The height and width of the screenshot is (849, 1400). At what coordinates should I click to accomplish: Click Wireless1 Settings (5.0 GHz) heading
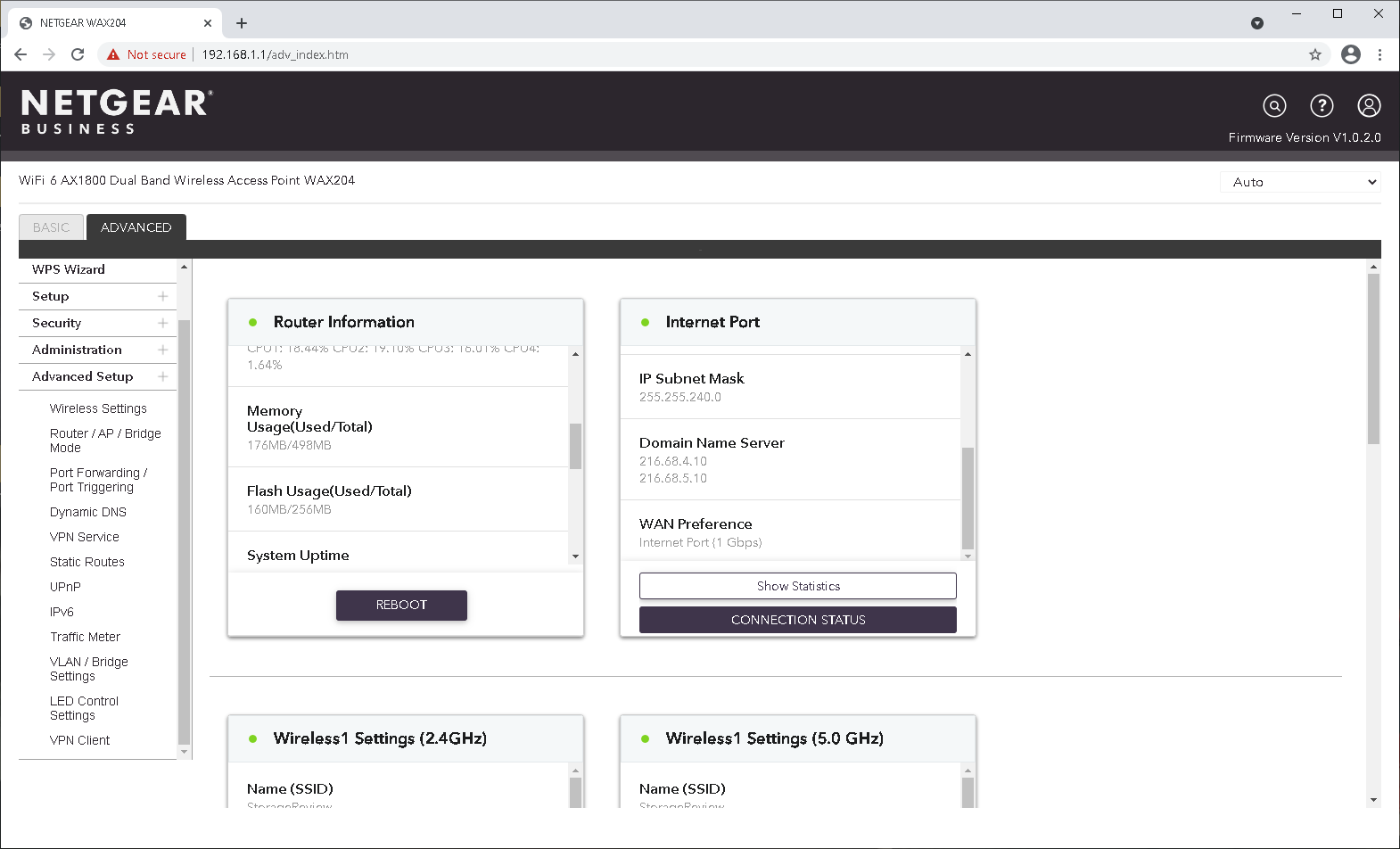(775, 738)
